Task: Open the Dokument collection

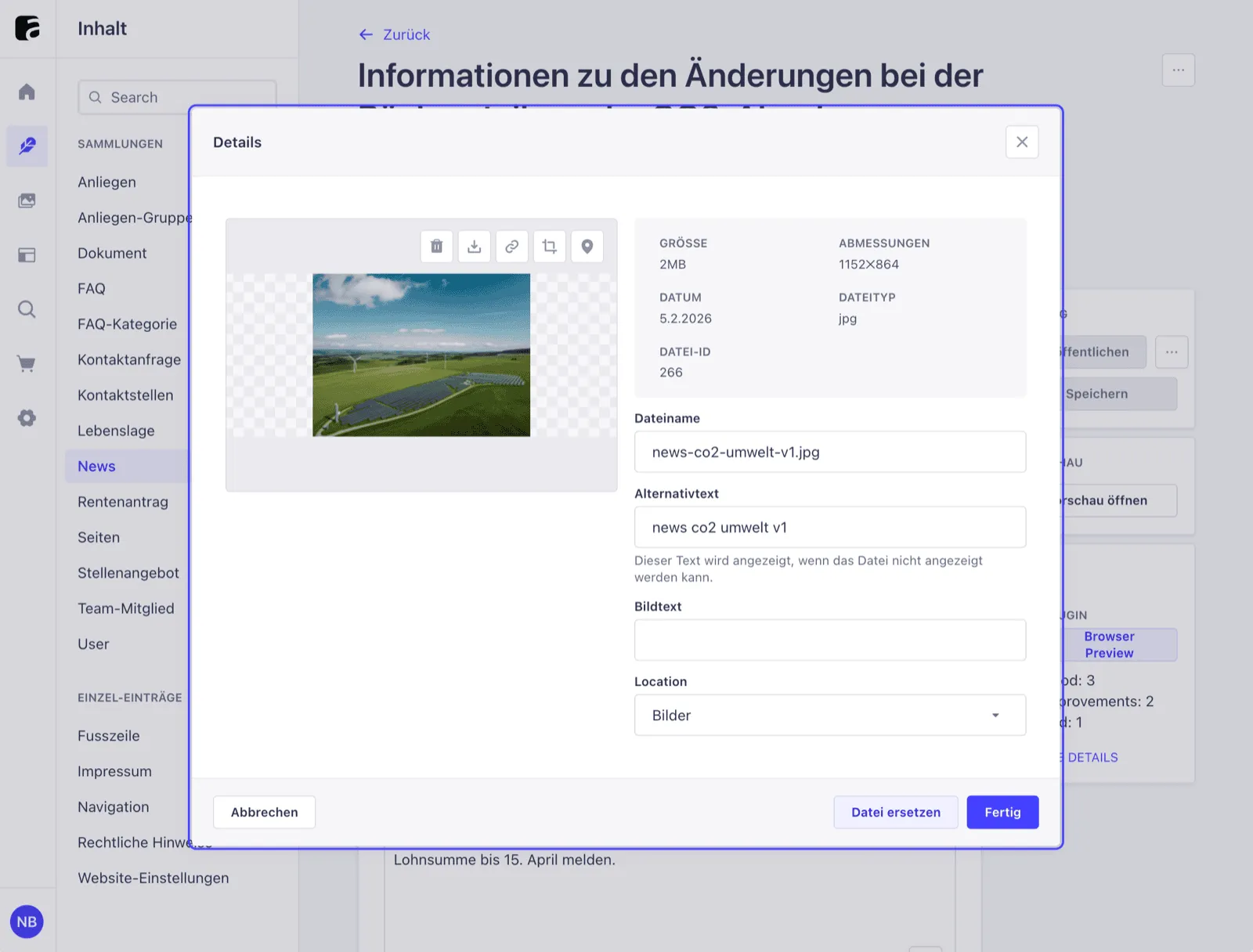Action: pos(112,253)
